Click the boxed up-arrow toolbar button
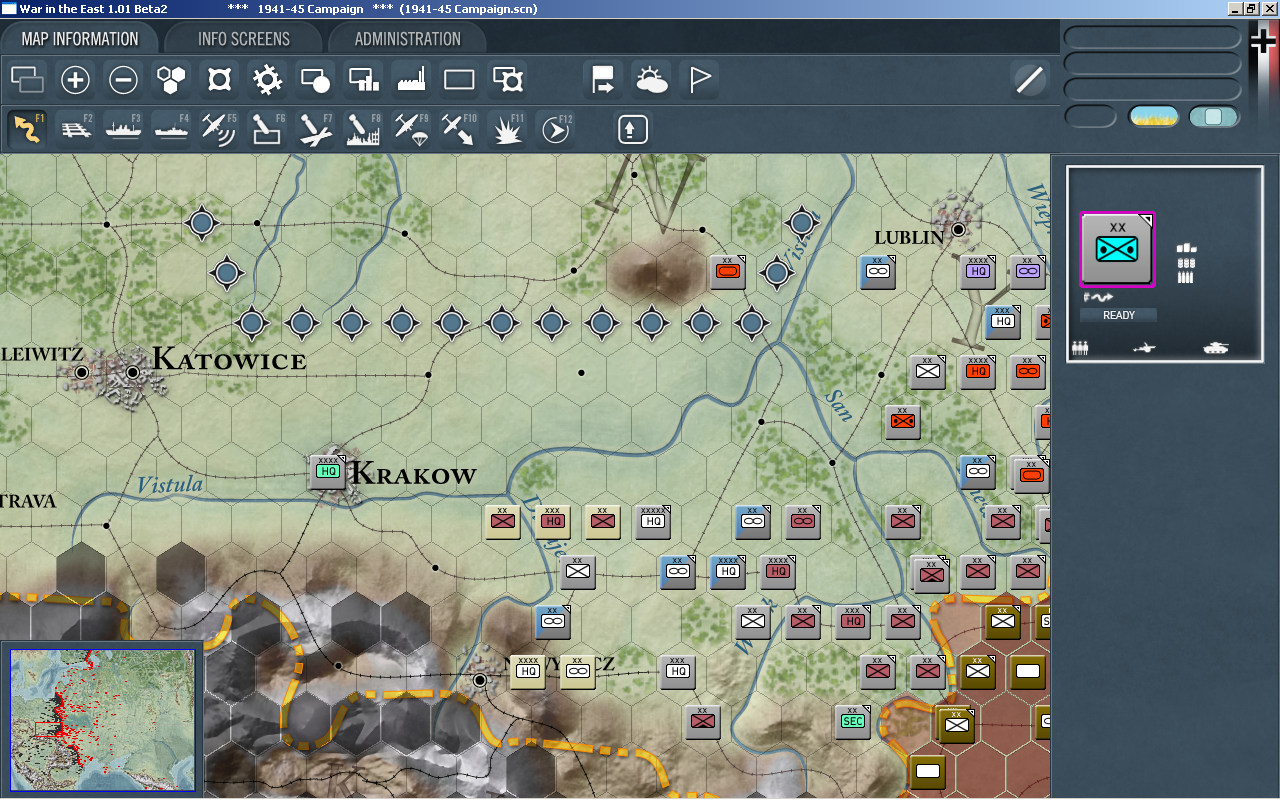 (633, 129)
